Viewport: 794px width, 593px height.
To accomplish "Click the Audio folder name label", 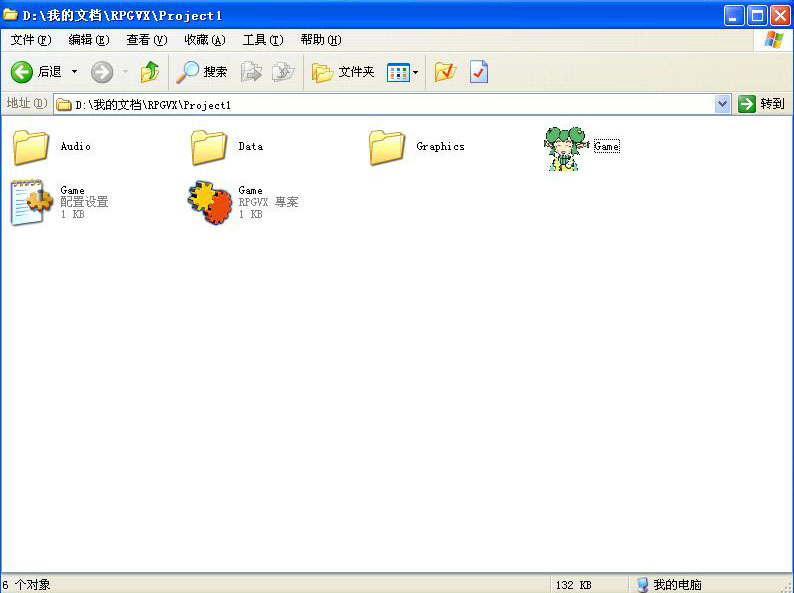I will tap(75, 146).
